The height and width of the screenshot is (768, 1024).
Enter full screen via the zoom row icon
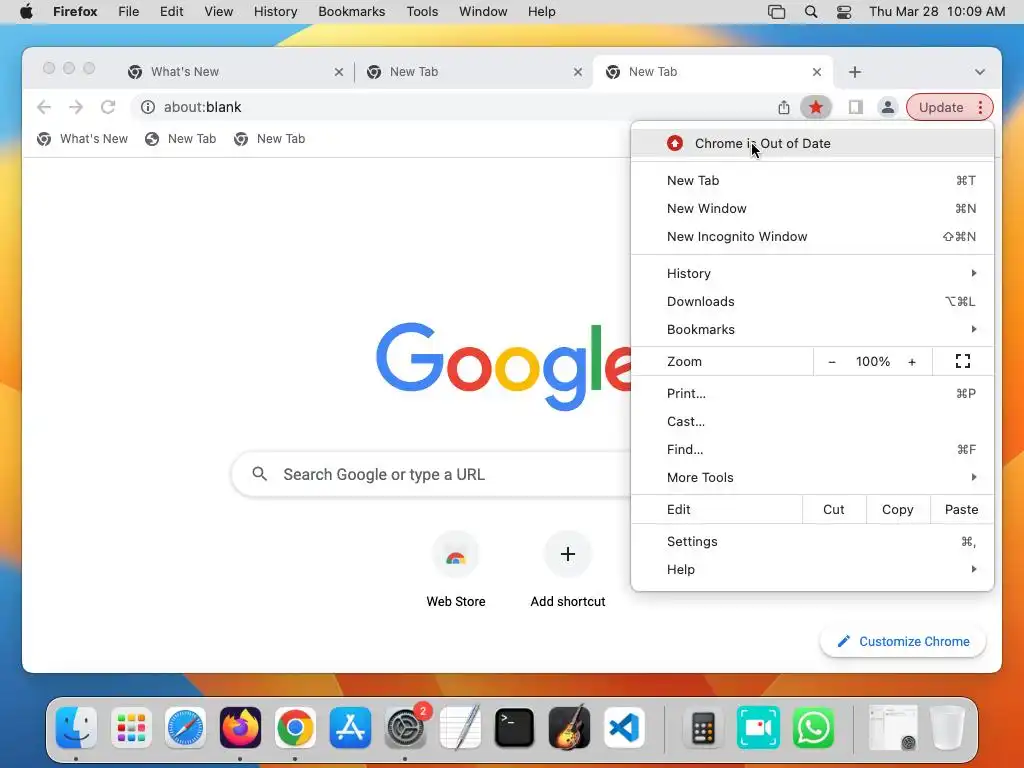pyautogui.click(x=963, y=361)
